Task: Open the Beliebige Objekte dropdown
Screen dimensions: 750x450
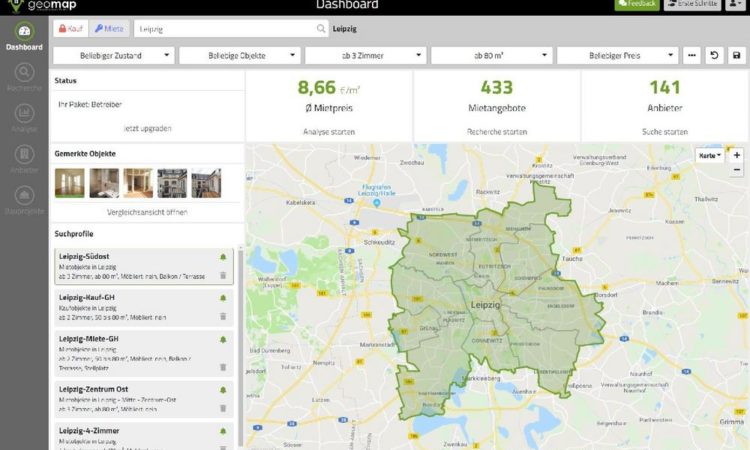Action: [240, 55]
